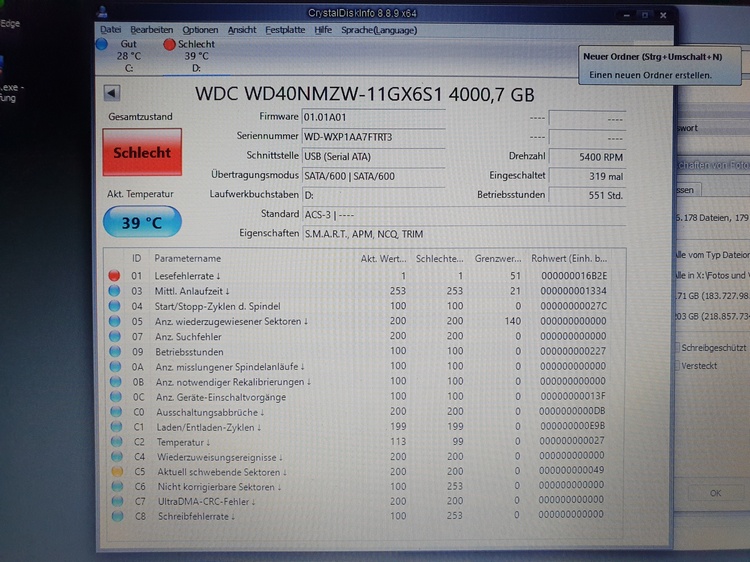Click status icon of Anz. wiederzugewiesener Sektoren
The width and height of the screenshot is (750, 562).
tap(114, 321)
